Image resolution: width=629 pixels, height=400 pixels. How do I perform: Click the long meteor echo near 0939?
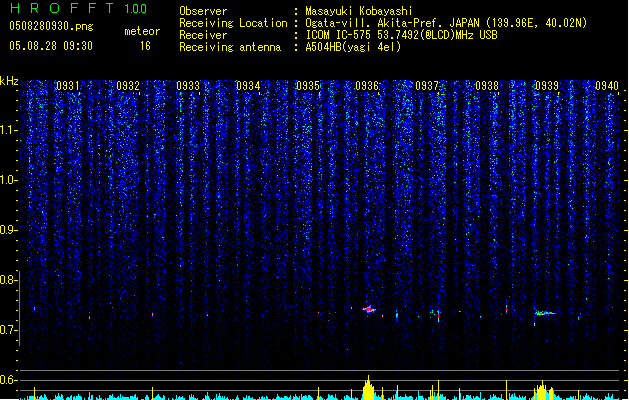[x=545, y=313]
